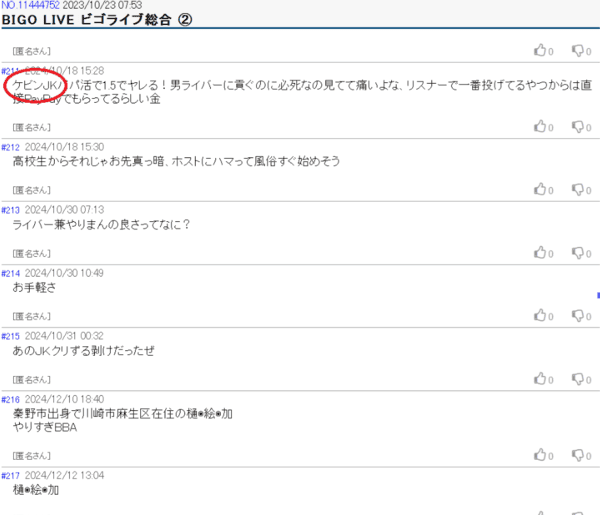Open the #214 post anchor link
Screen dimensions: 600x515
(10, 274)
